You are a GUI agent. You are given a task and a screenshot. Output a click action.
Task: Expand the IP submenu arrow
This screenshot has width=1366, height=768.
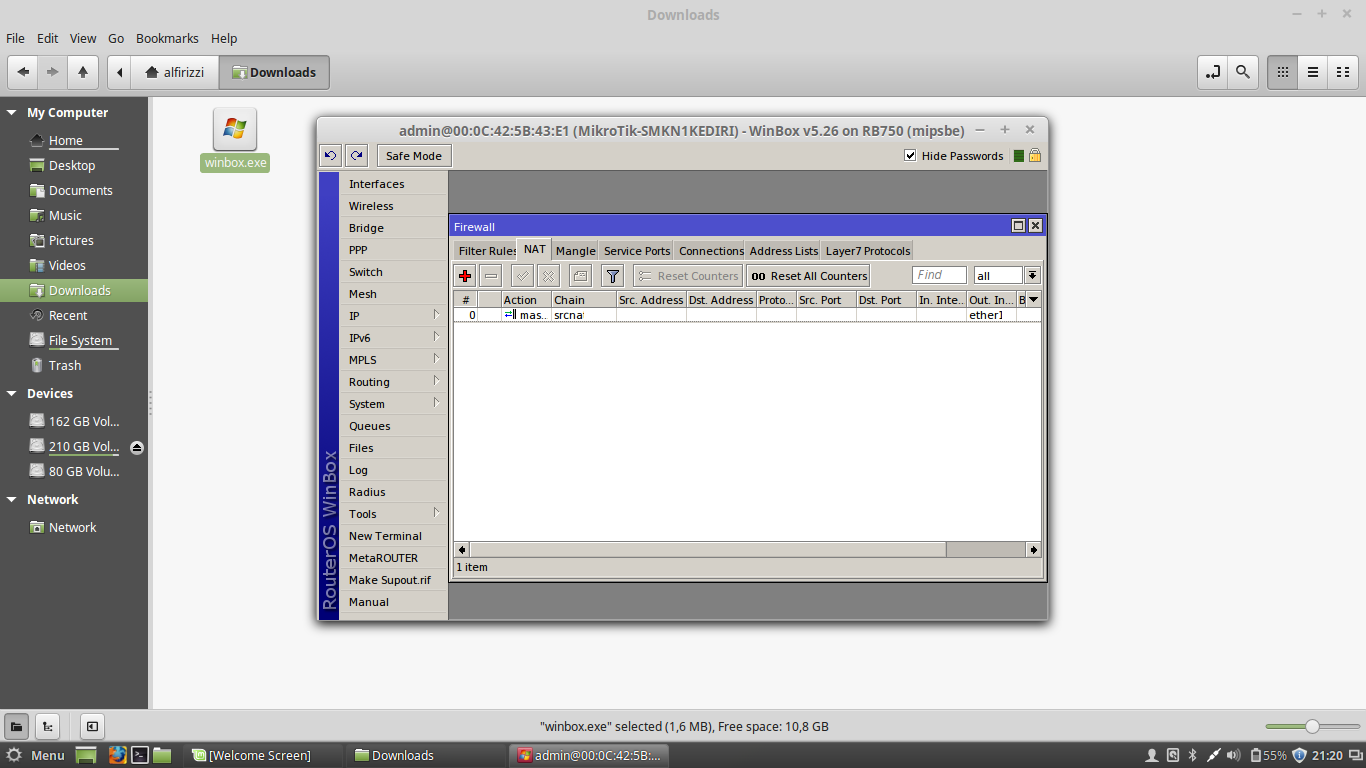tap(437, 316)
